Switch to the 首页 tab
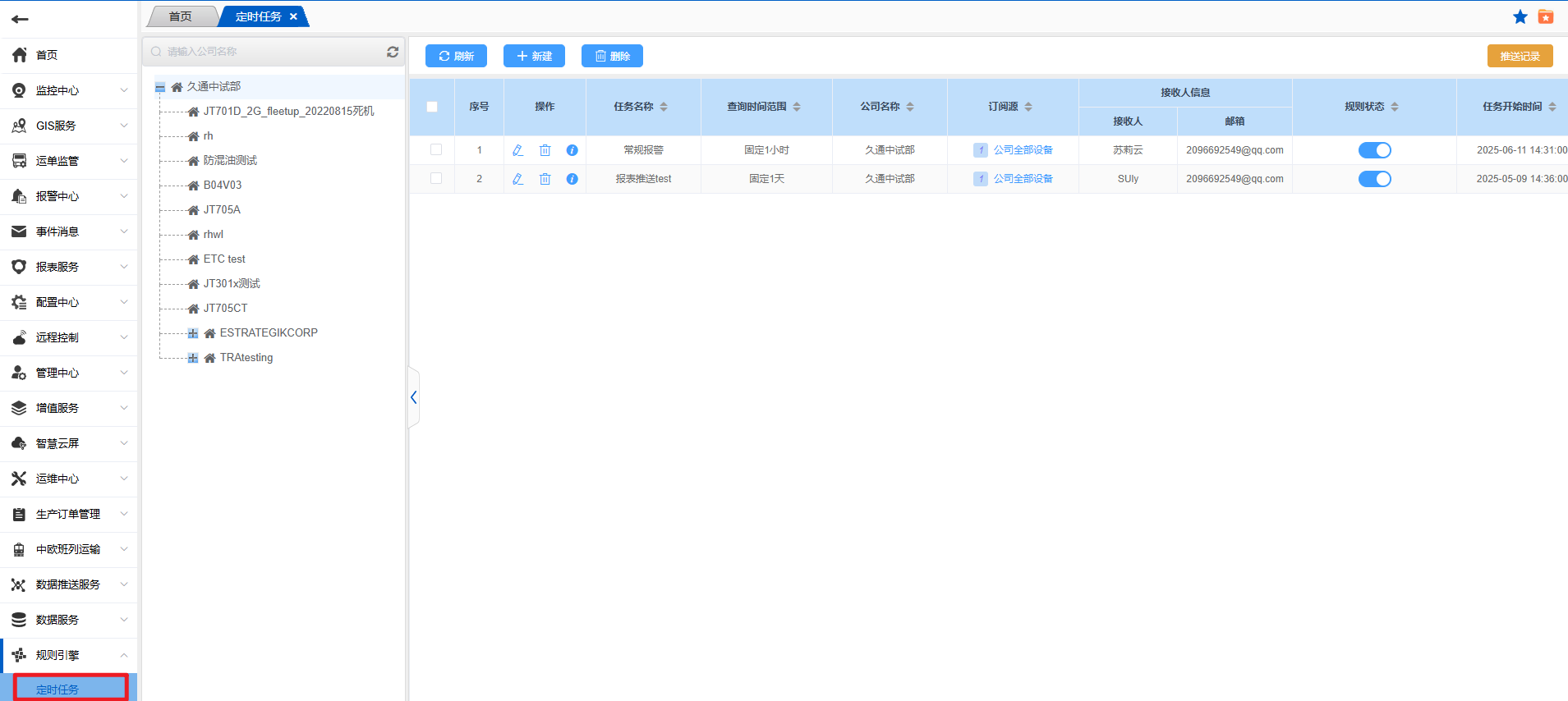Image resolution: width=1568 pixels, height=701 pixels. [181, 16]
